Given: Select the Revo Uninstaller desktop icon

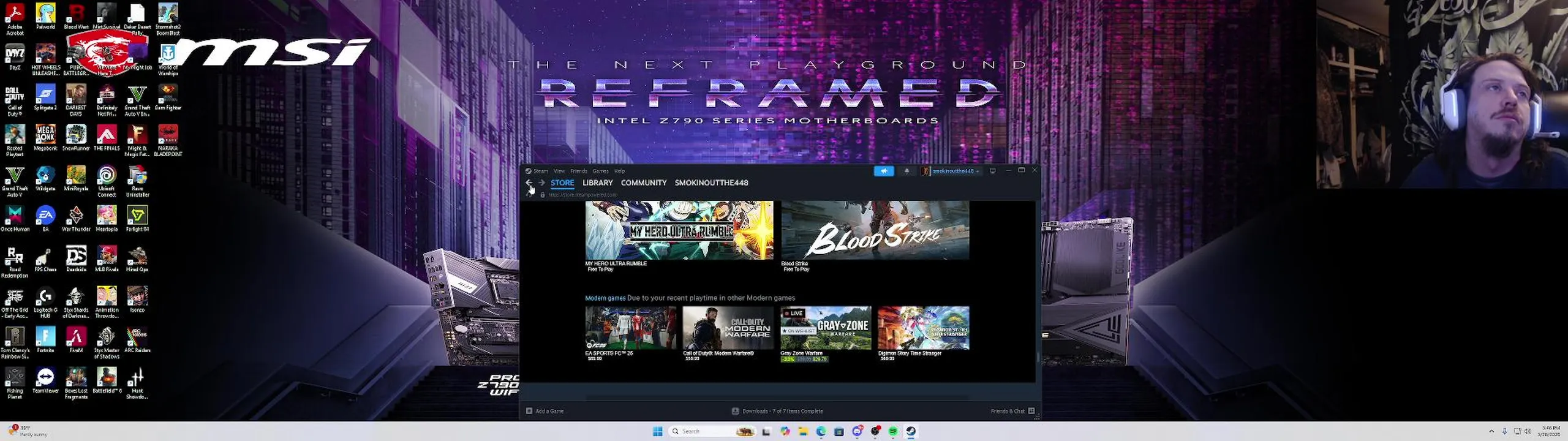Looking at the screenshot, I should click(137, 181).
